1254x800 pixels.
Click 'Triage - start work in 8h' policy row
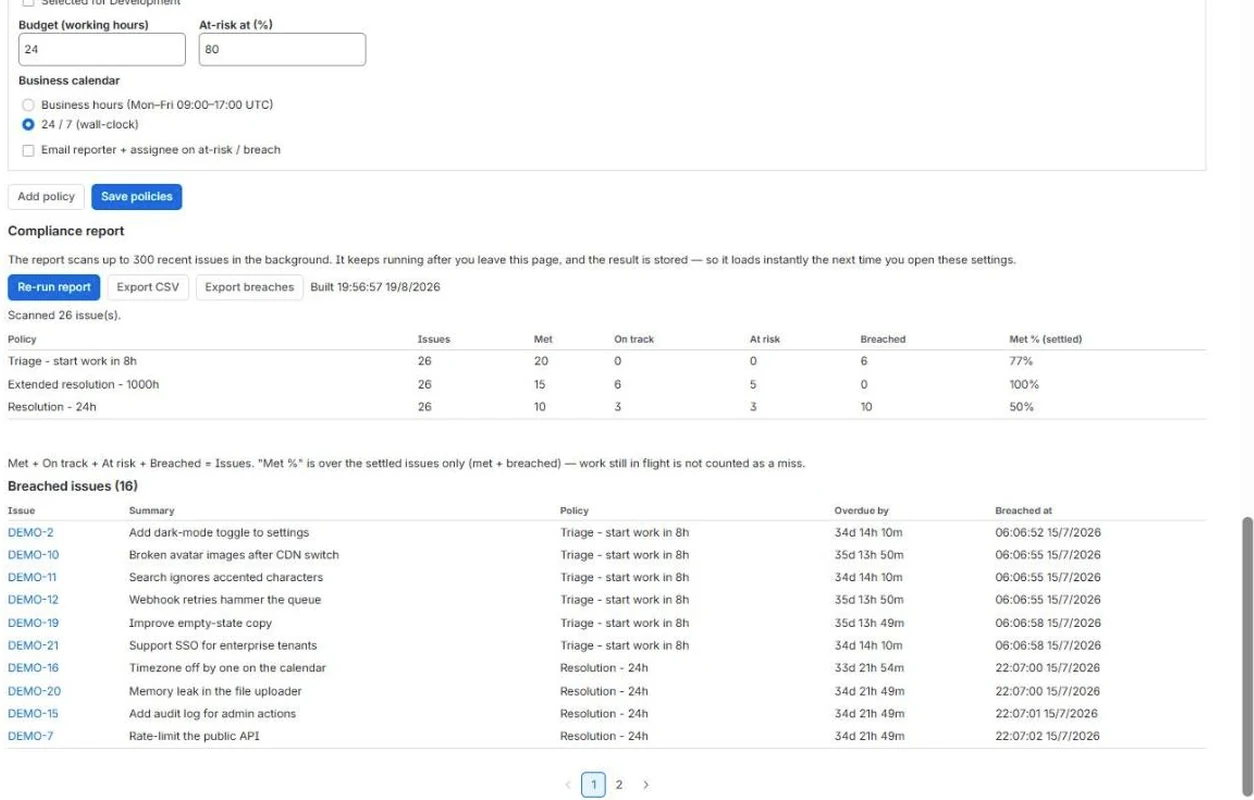coord(607,361)
